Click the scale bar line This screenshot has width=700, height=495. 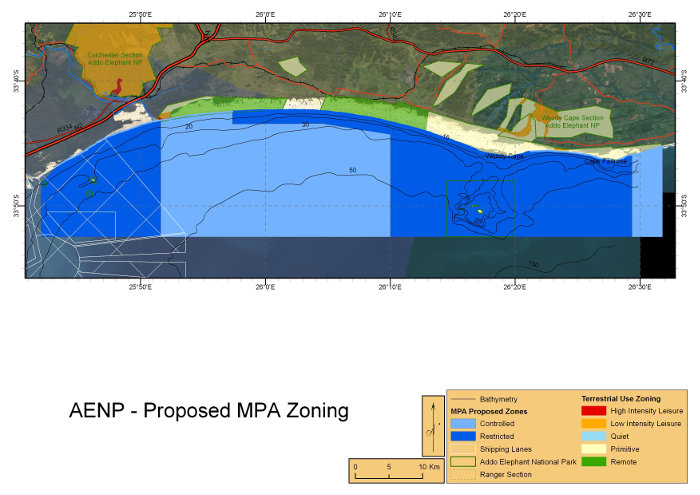point(389,477)
